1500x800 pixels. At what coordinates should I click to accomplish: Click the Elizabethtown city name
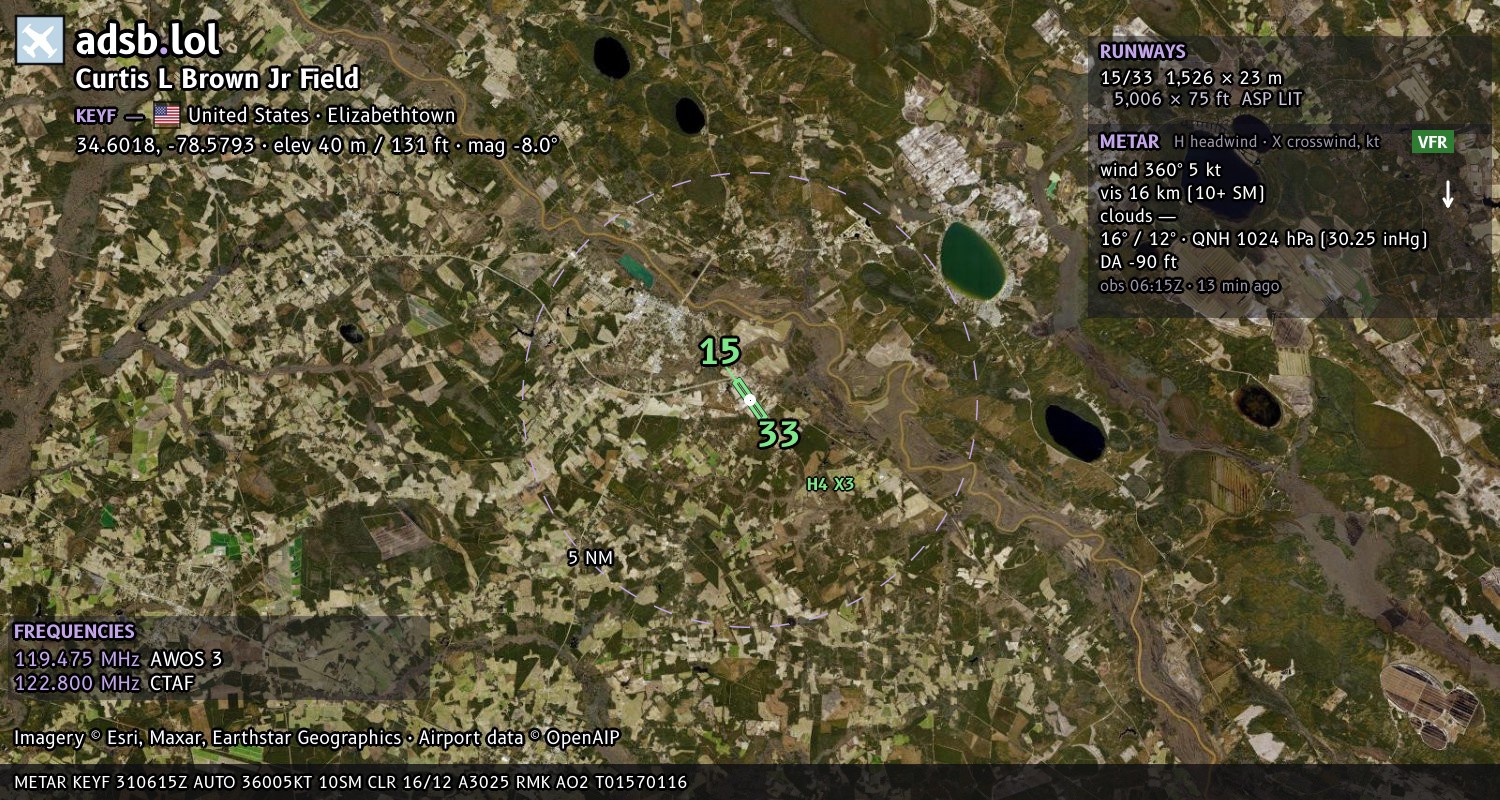pyautogui.click(x=391, y=115)
